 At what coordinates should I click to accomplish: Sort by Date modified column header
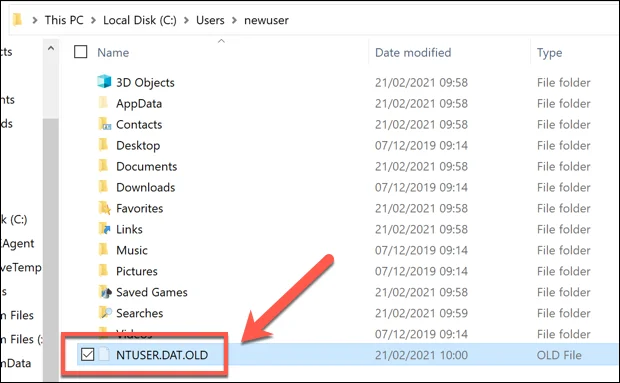[413, 53]
